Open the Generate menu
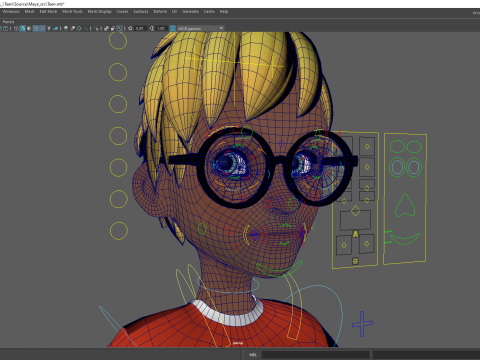This screenshot has width=480, height=360. point(190,11)
